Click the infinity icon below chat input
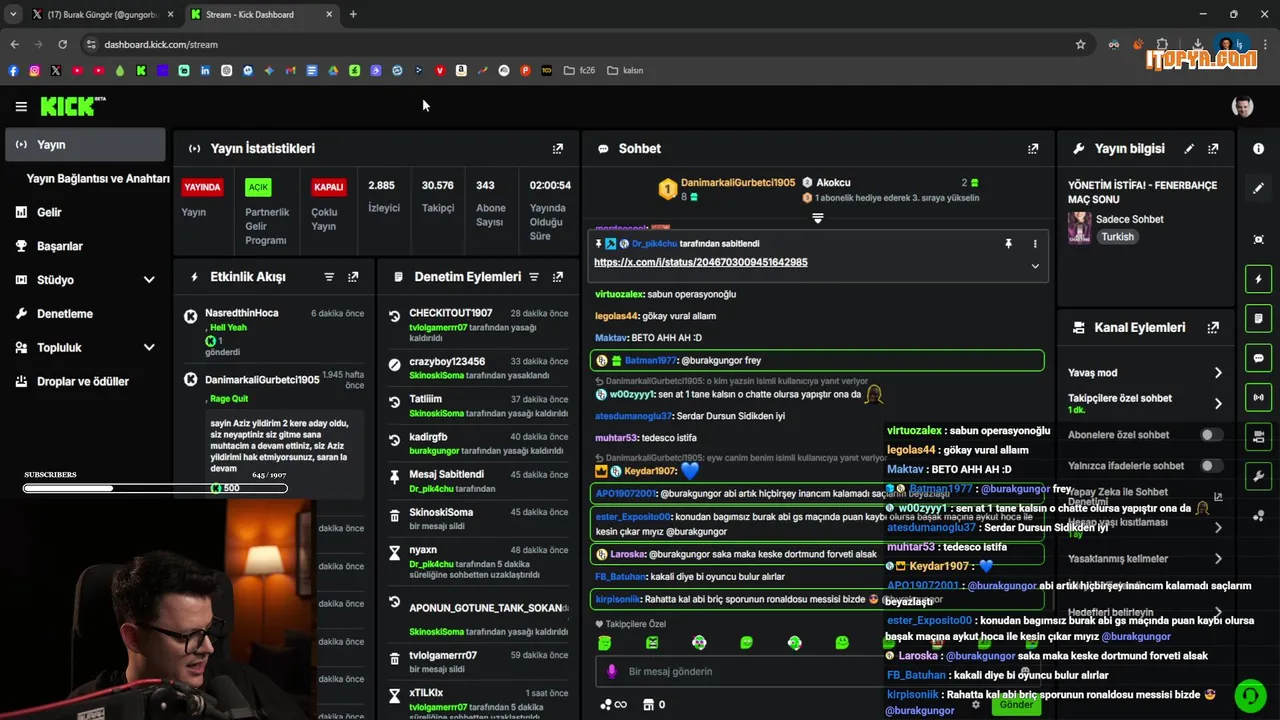The width and height of the screenshot is (1280, 720). pos(614,704)
